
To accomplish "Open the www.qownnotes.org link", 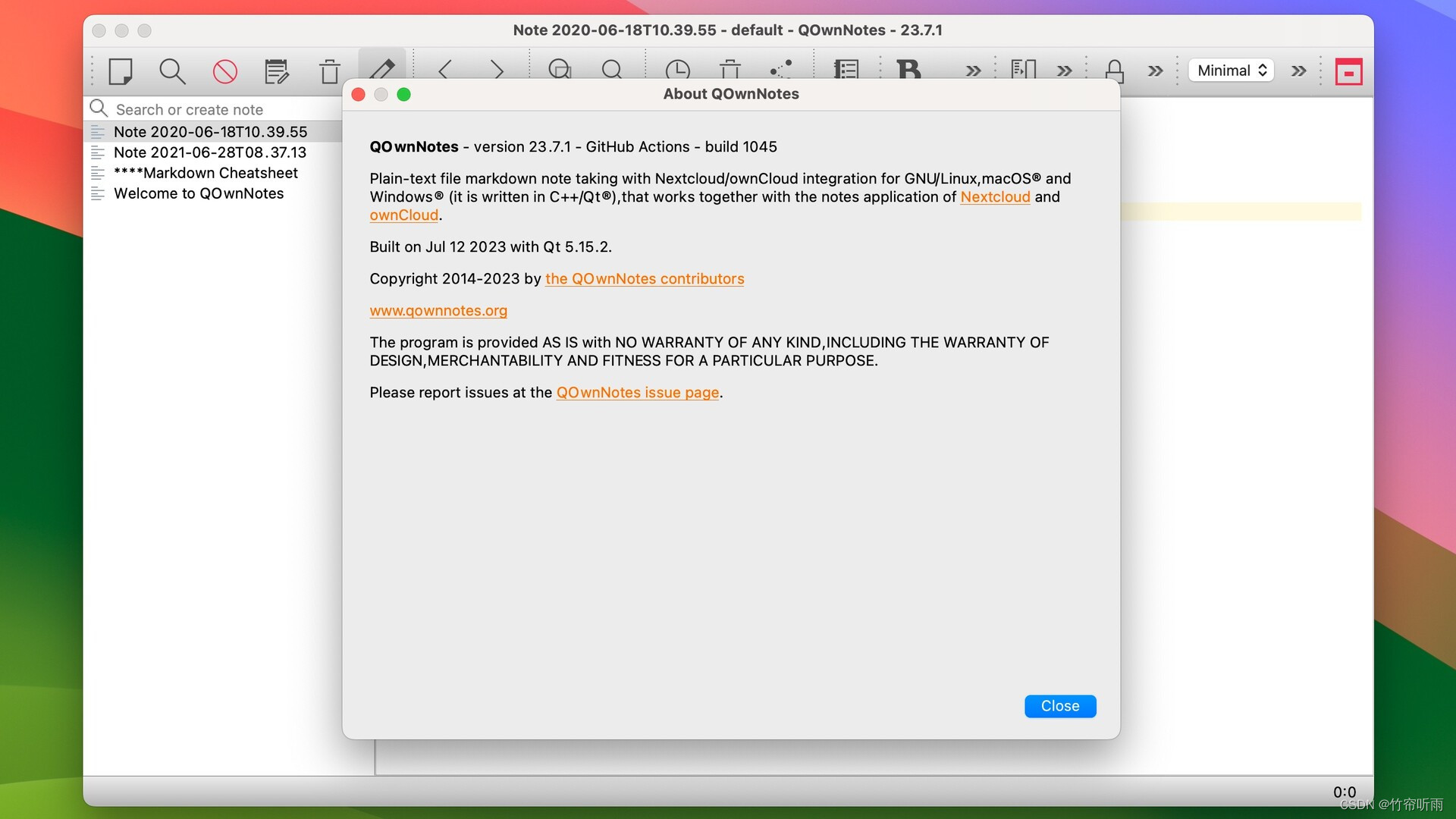I will click(438, 311).
